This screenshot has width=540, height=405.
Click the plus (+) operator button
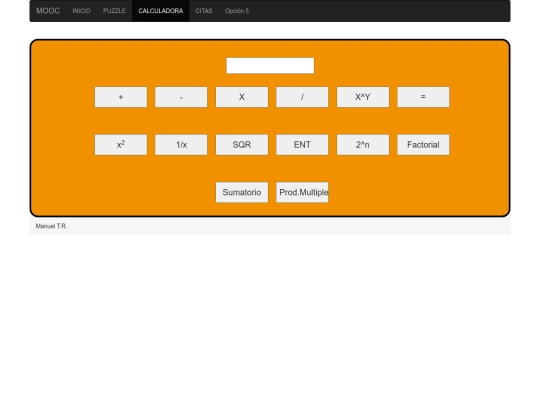point(121,97)
